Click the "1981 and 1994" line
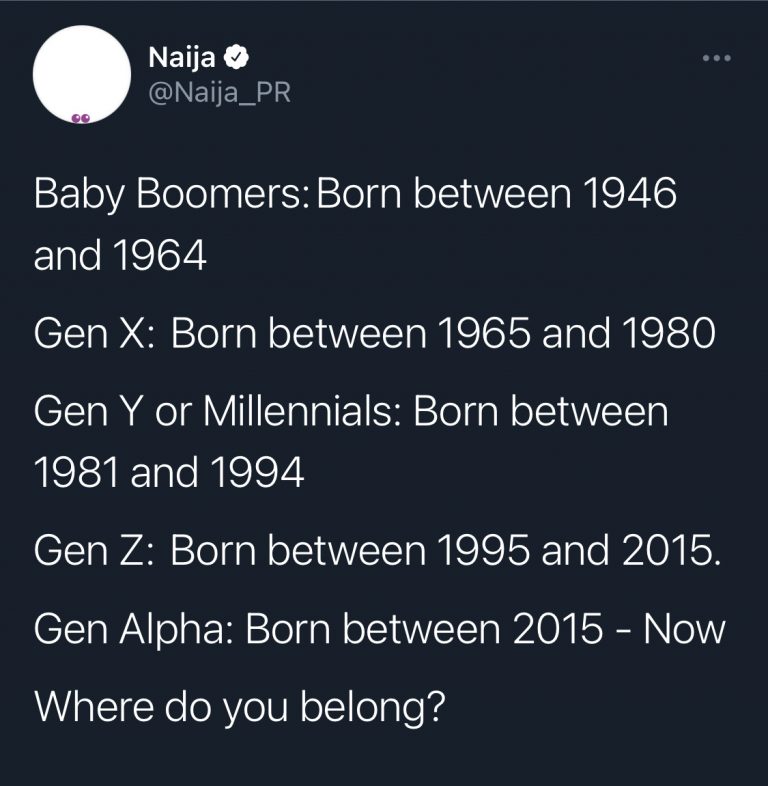 168,473
